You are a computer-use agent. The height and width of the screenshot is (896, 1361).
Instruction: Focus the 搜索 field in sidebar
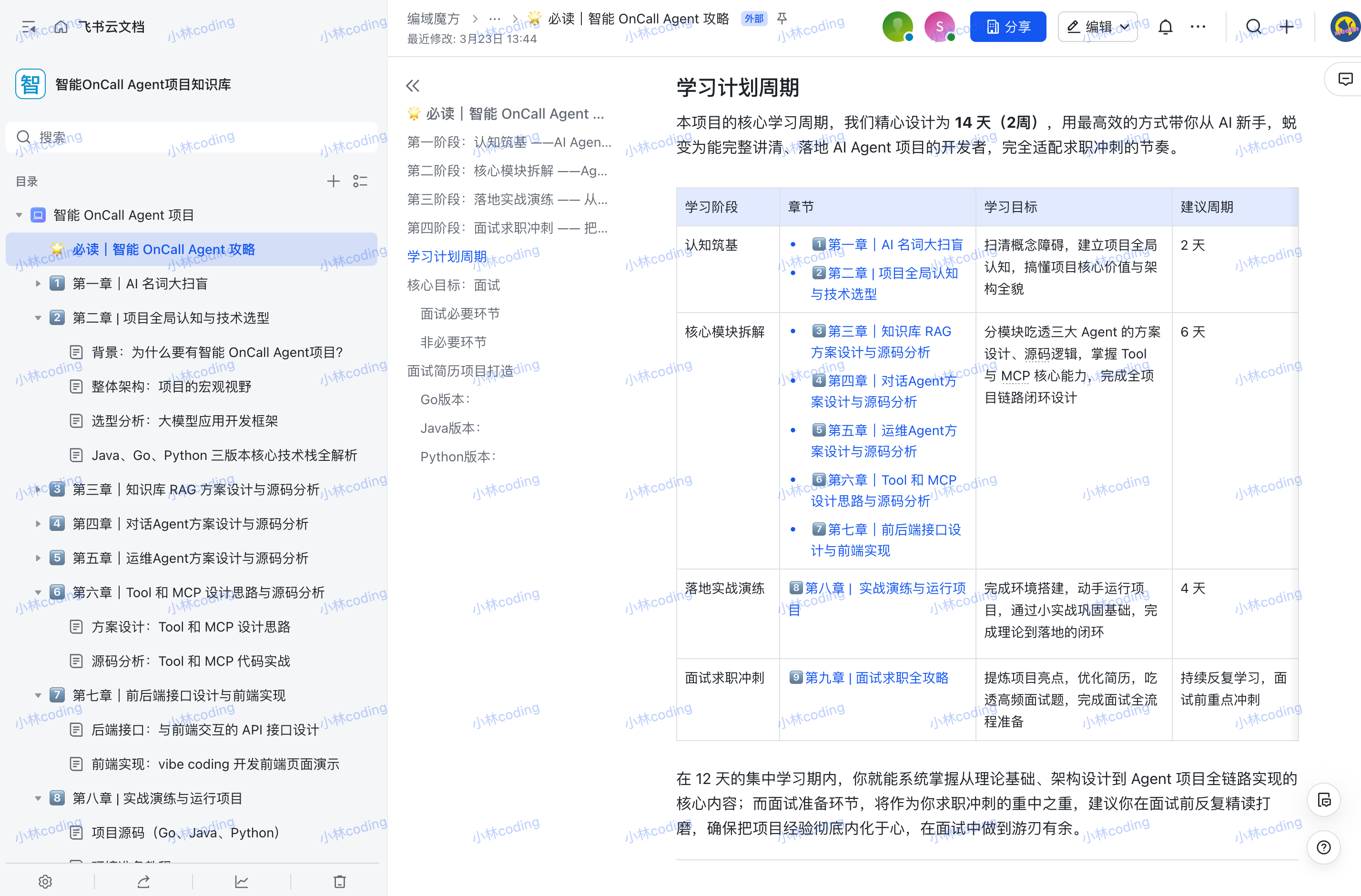pos(192,137)
